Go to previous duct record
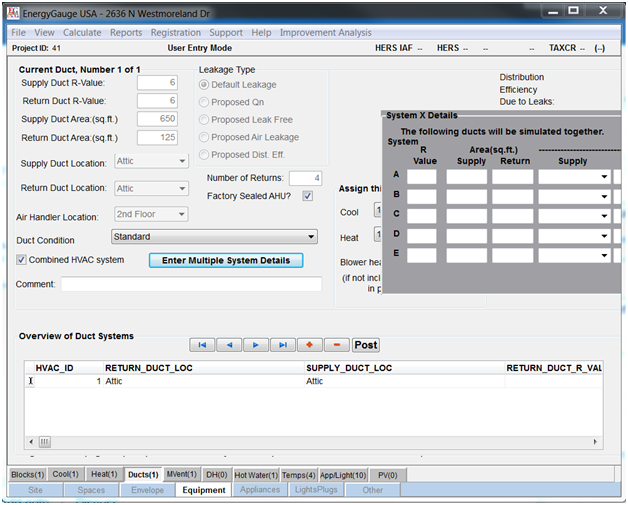The image size is (628, 505). [229, 345]
